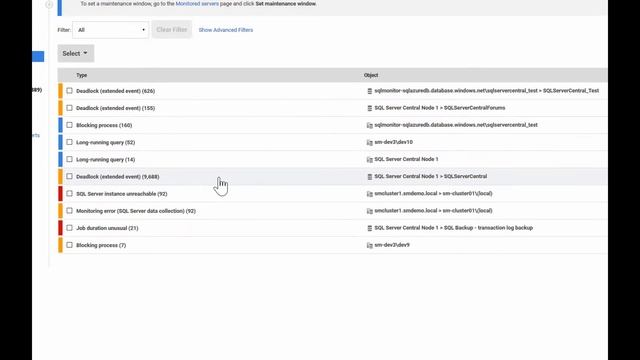This screenshot has width=640, height=360.
Task: Click server icon in SQL Server instance unreachable row
Action: click(x=370, y=194)
